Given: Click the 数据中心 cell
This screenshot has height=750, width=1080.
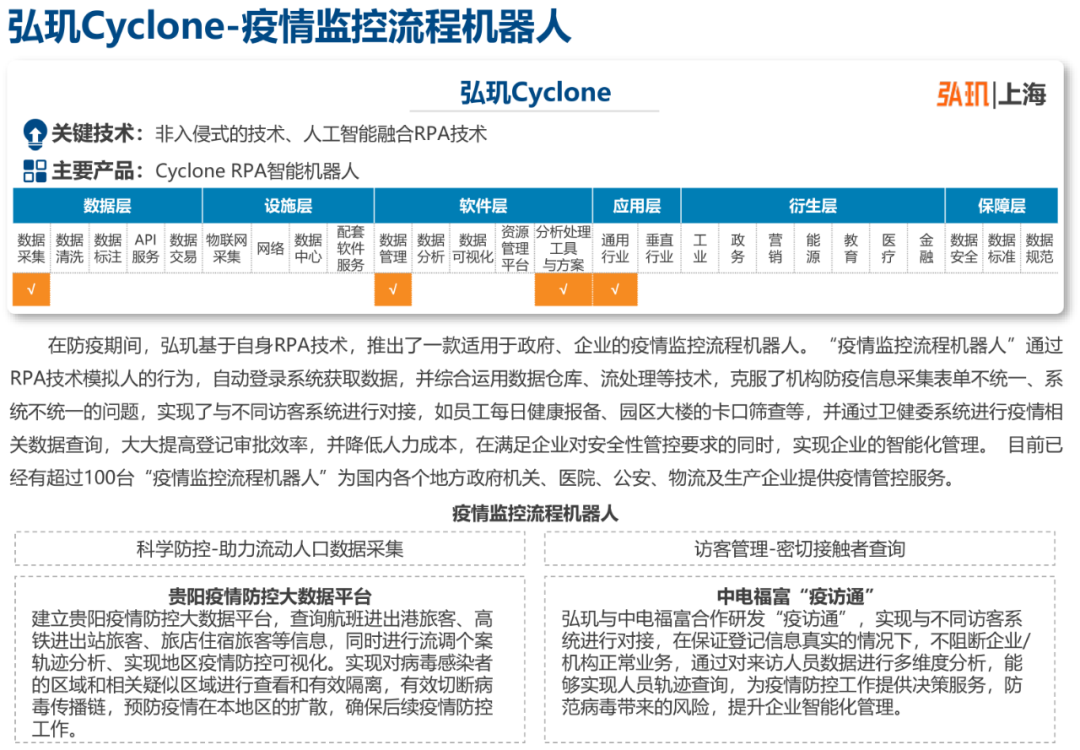Looking at the screenshot, I should tap(308, 249).
